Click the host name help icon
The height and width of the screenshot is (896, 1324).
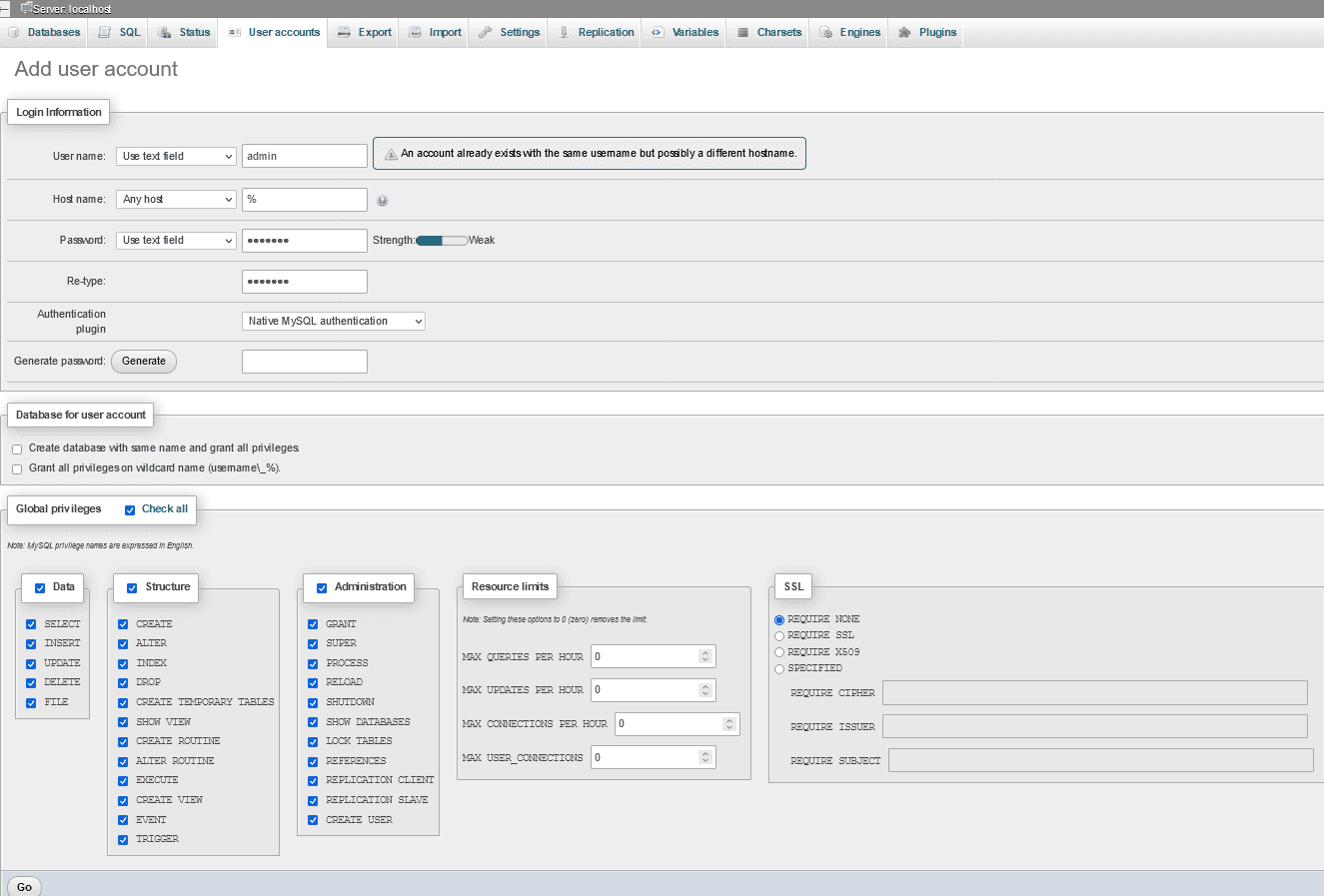click(x=383, y=201)
